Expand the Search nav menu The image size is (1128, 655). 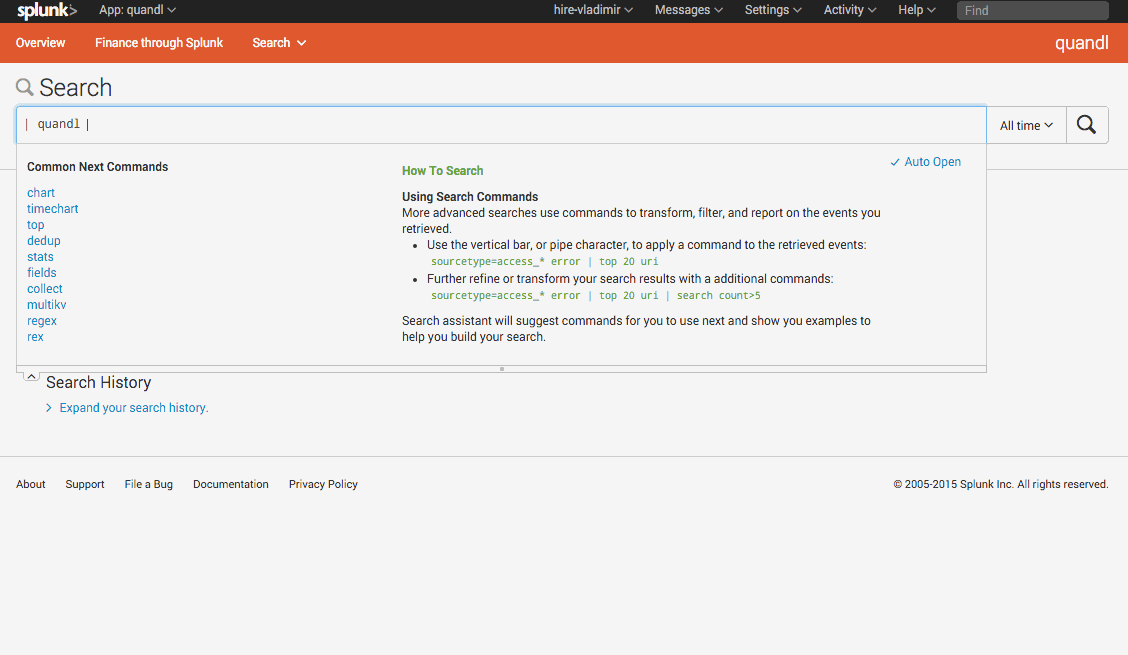[279, 43]
